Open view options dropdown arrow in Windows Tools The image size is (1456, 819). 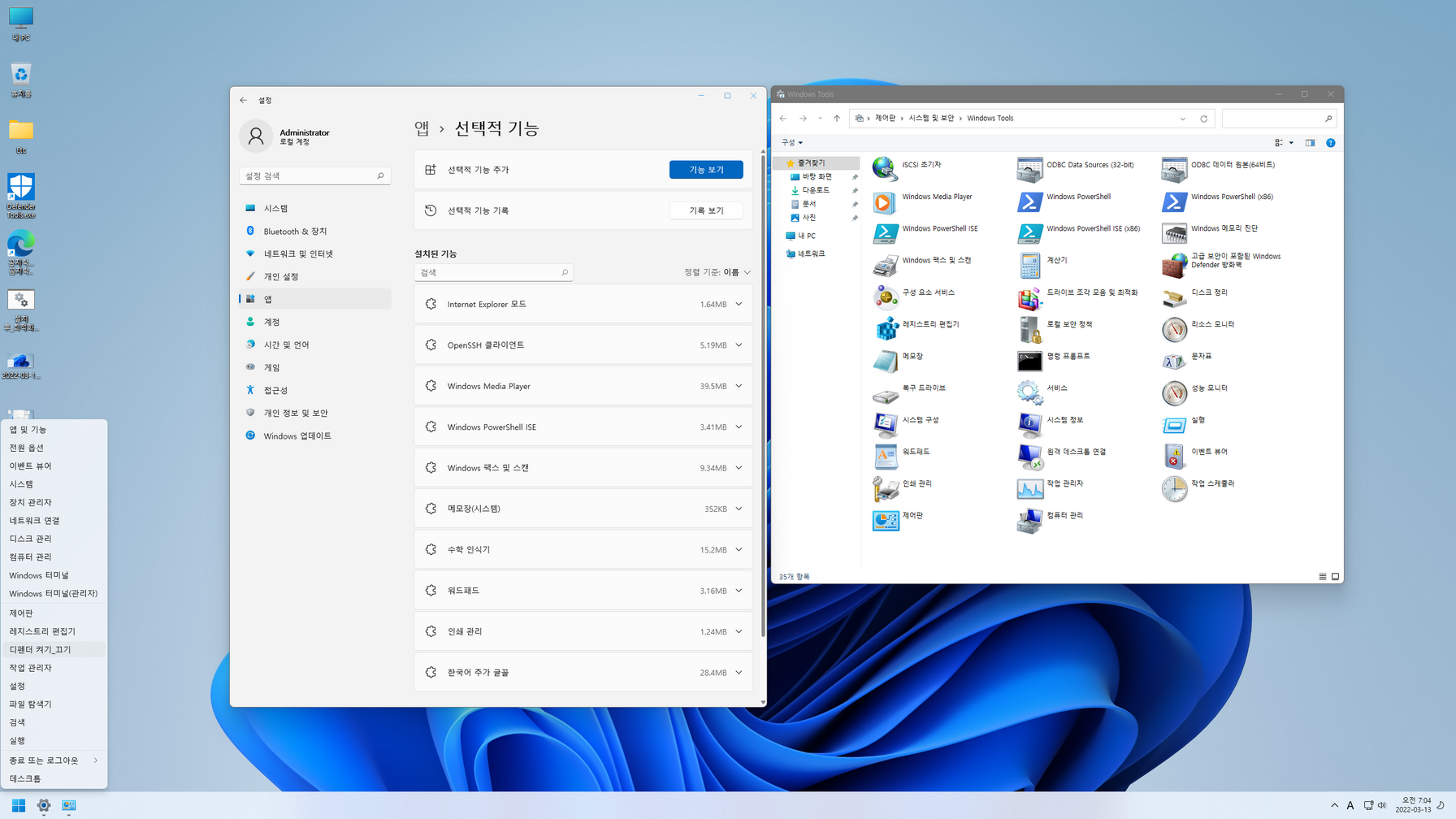point(1291,143)
